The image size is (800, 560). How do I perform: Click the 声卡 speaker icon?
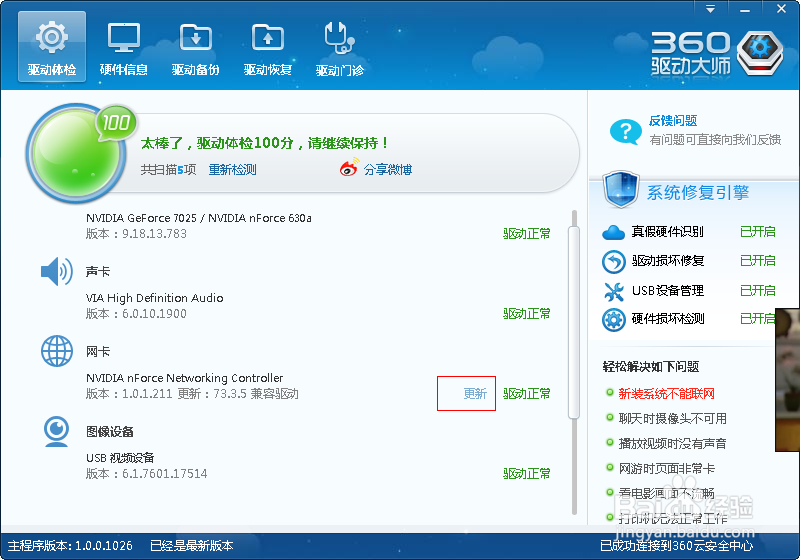point(57,272)
